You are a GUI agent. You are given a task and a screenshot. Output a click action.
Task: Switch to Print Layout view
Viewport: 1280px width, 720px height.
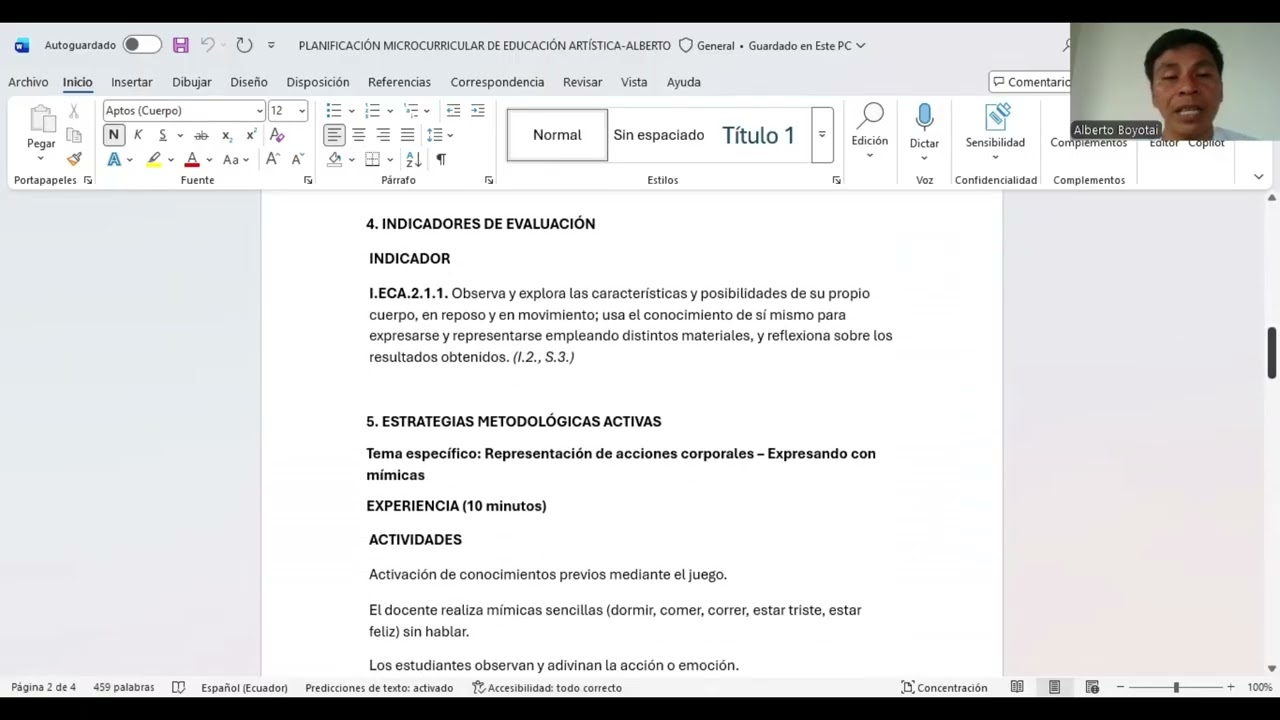tap(1054, 687)
